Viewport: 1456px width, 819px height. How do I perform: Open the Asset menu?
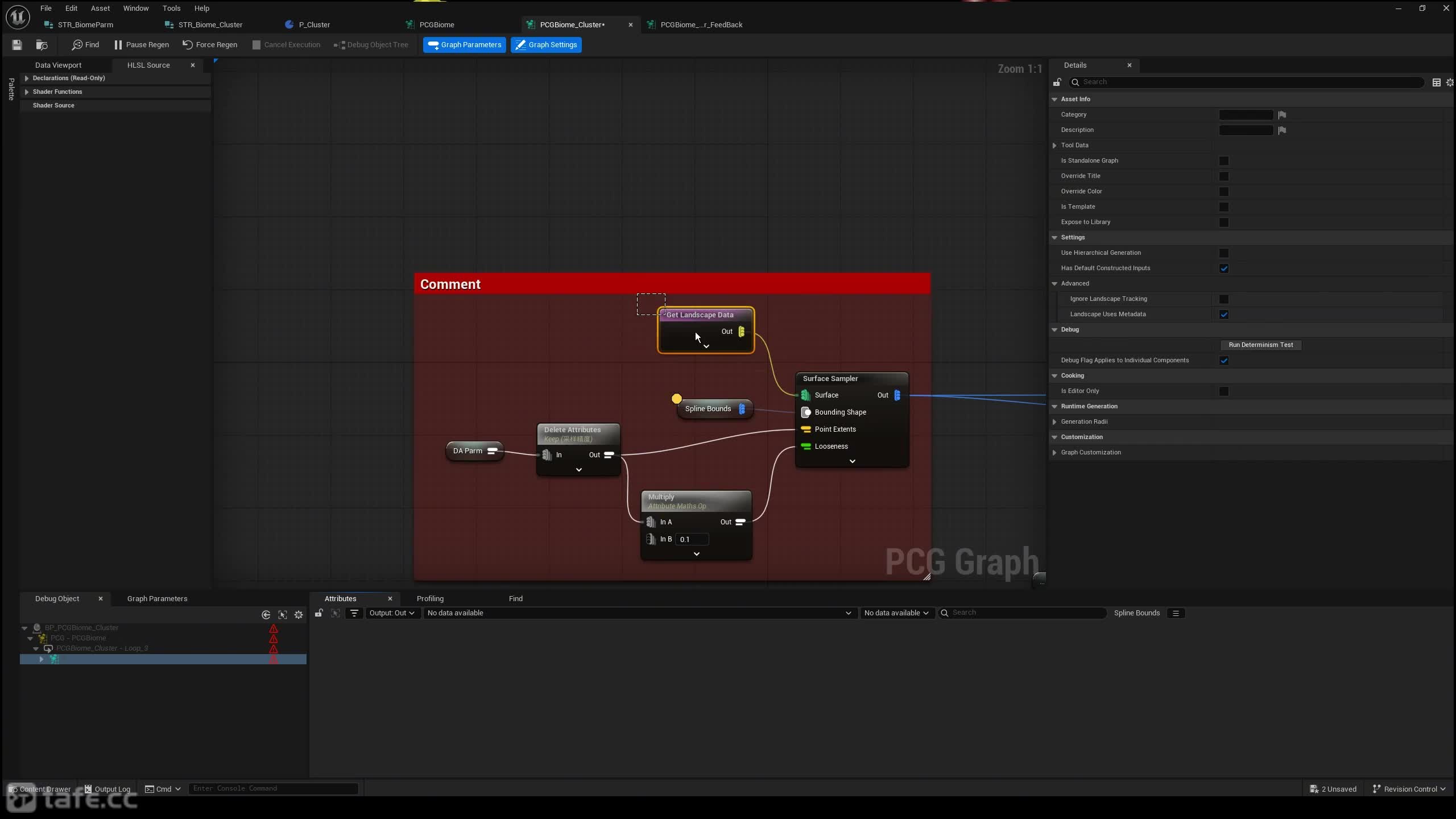click(x=100, y=8)
